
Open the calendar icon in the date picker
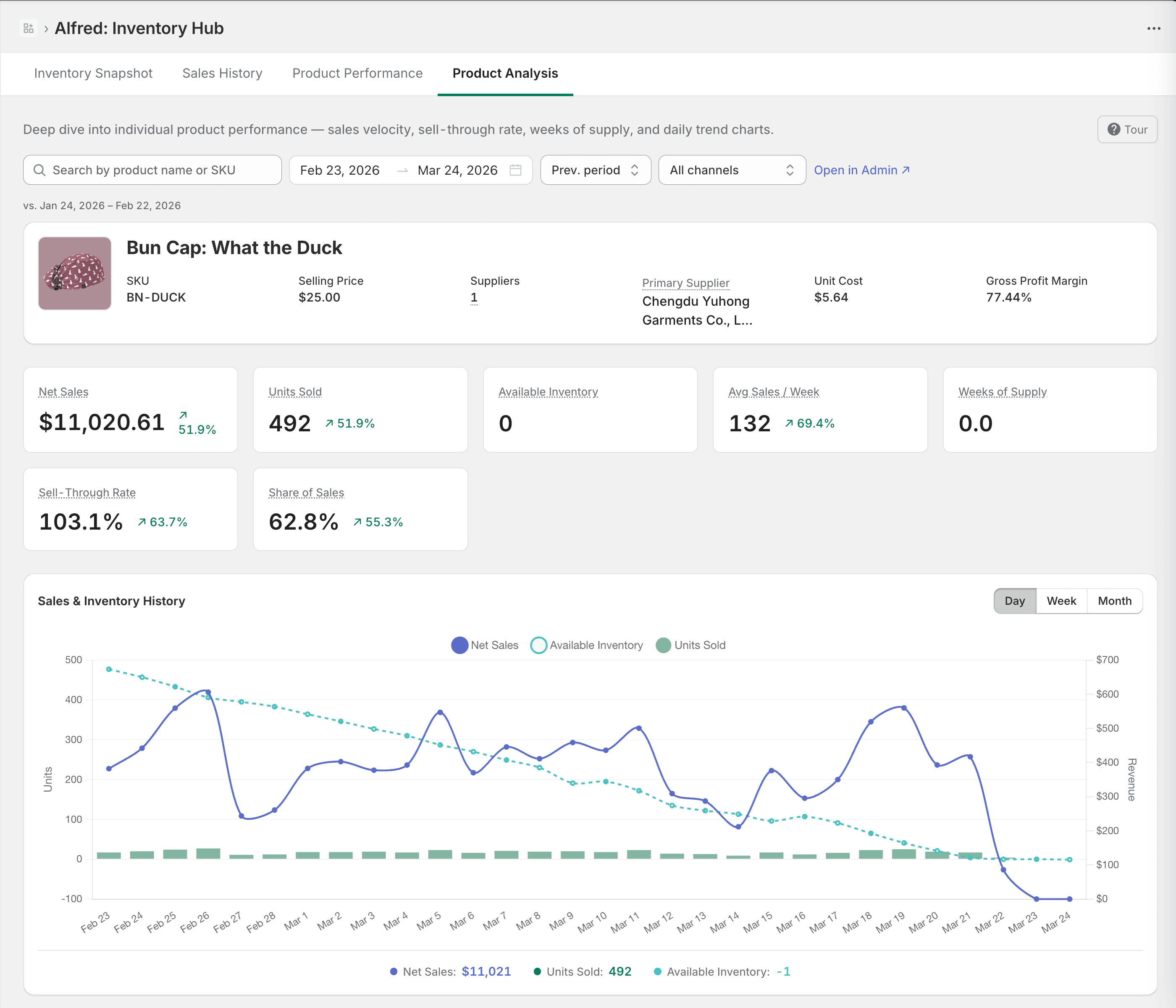pos(515,170)
